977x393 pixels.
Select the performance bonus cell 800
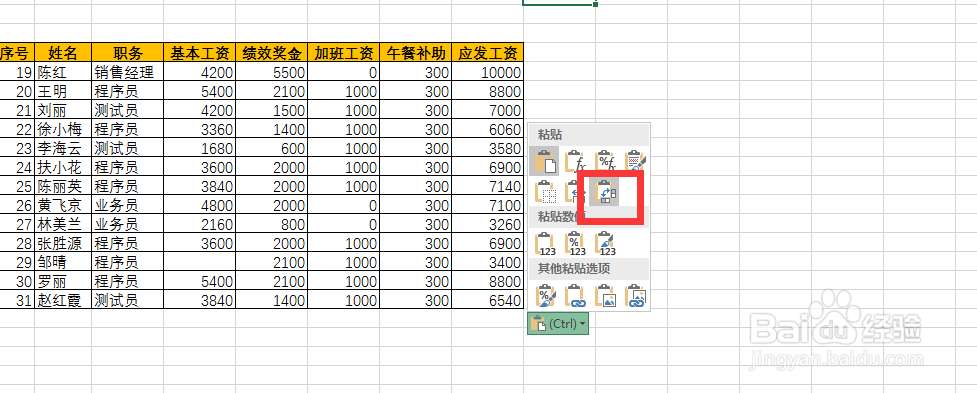click(x=272, y=224)
